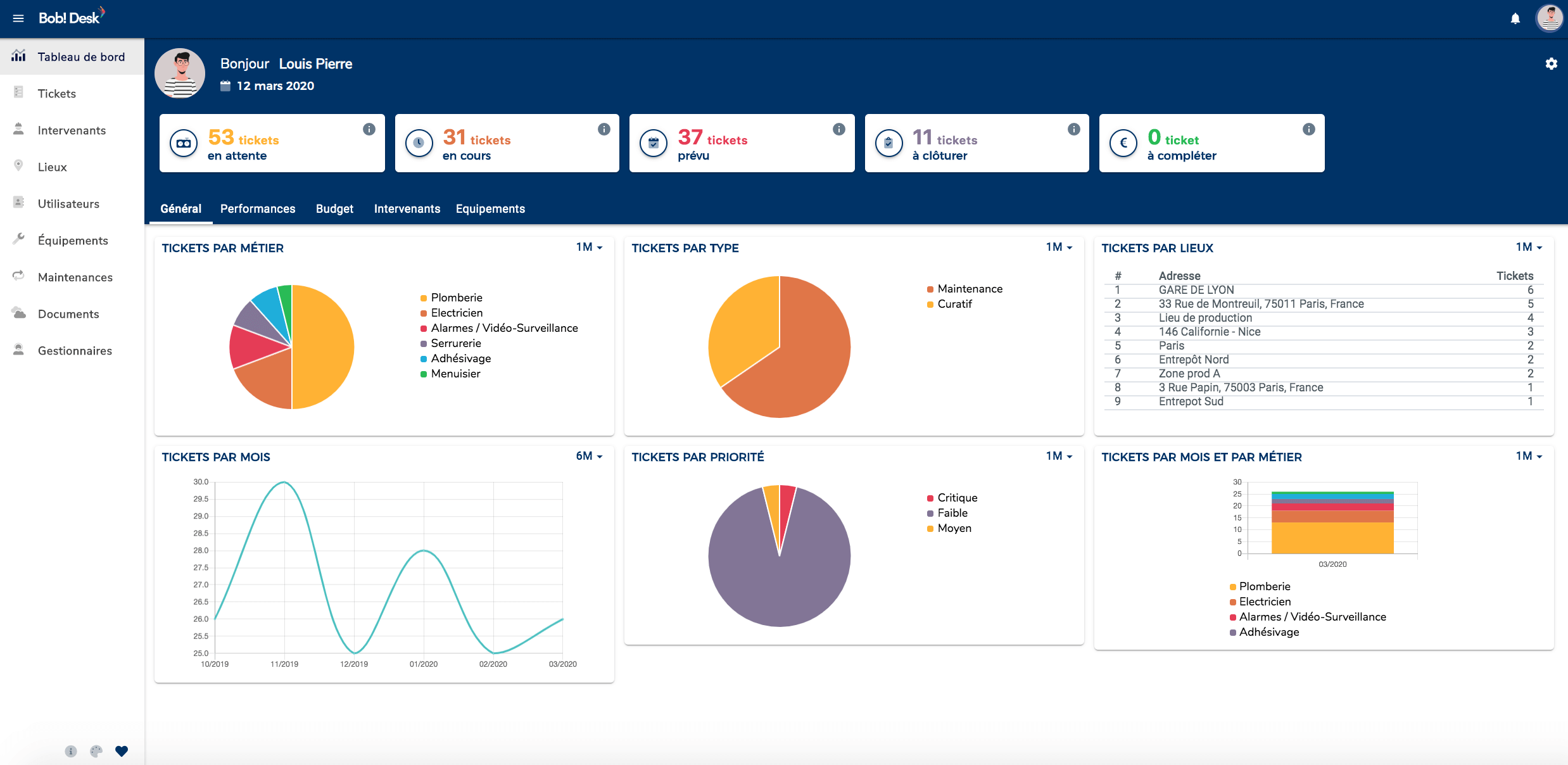Click info icon on 11 tickets à clôturer card
This screenshot has height=765, width=1568.
coord(1074,129)
